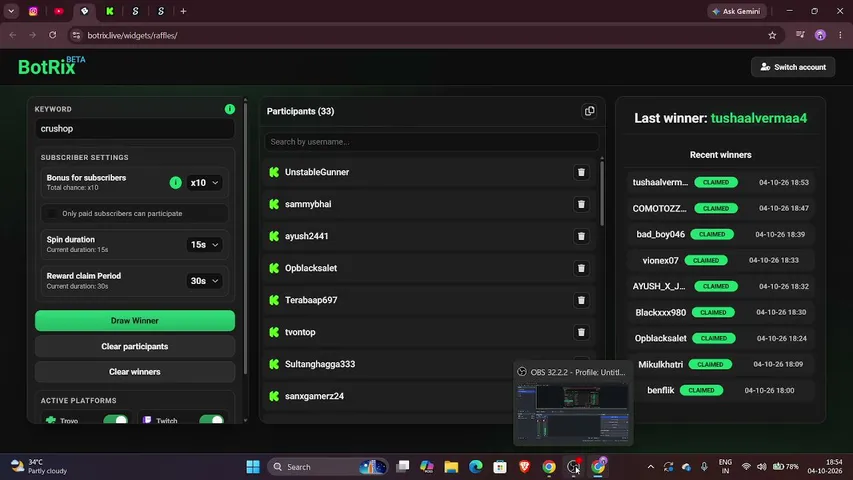Expand system tray hidden icons

(x=651, y=466)
